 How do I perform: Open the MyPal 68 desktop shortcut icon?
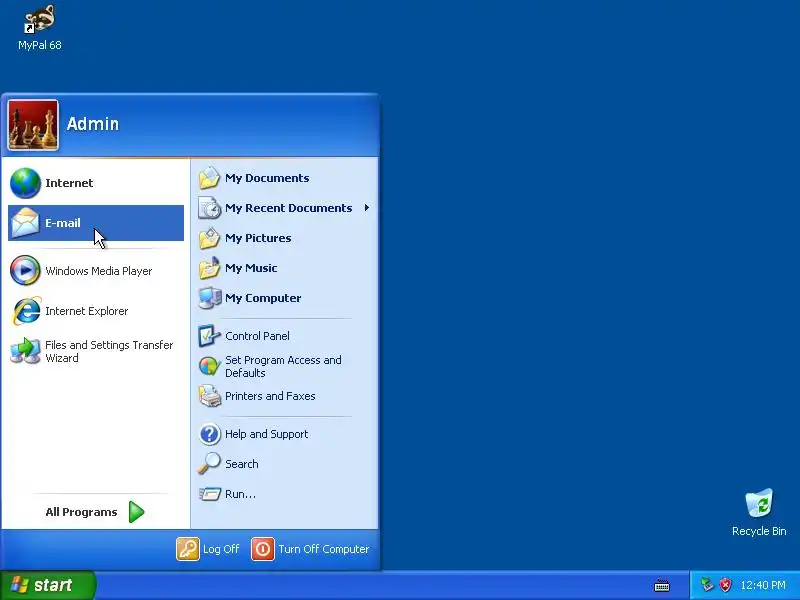[x=40, y=19]
